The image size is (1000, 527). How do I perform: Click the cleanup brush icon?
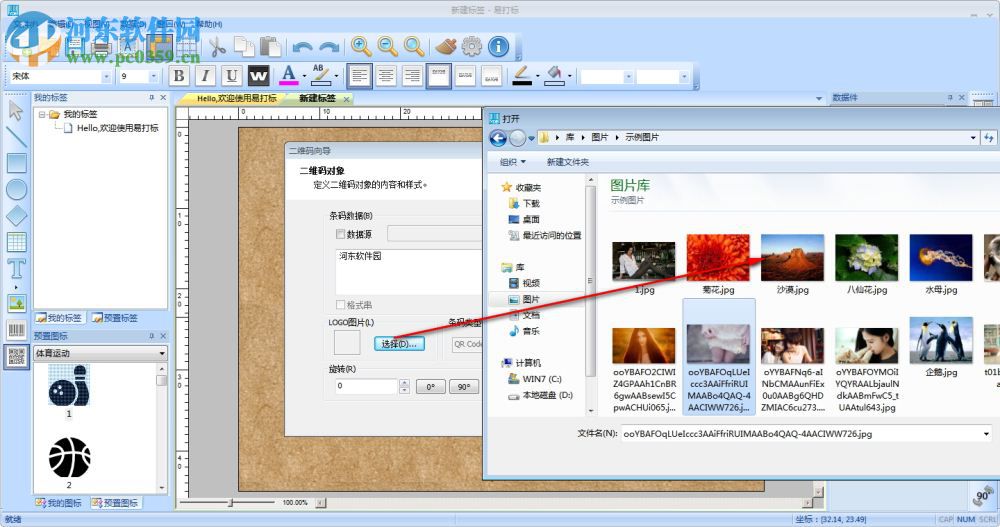(x=446, y=47)
